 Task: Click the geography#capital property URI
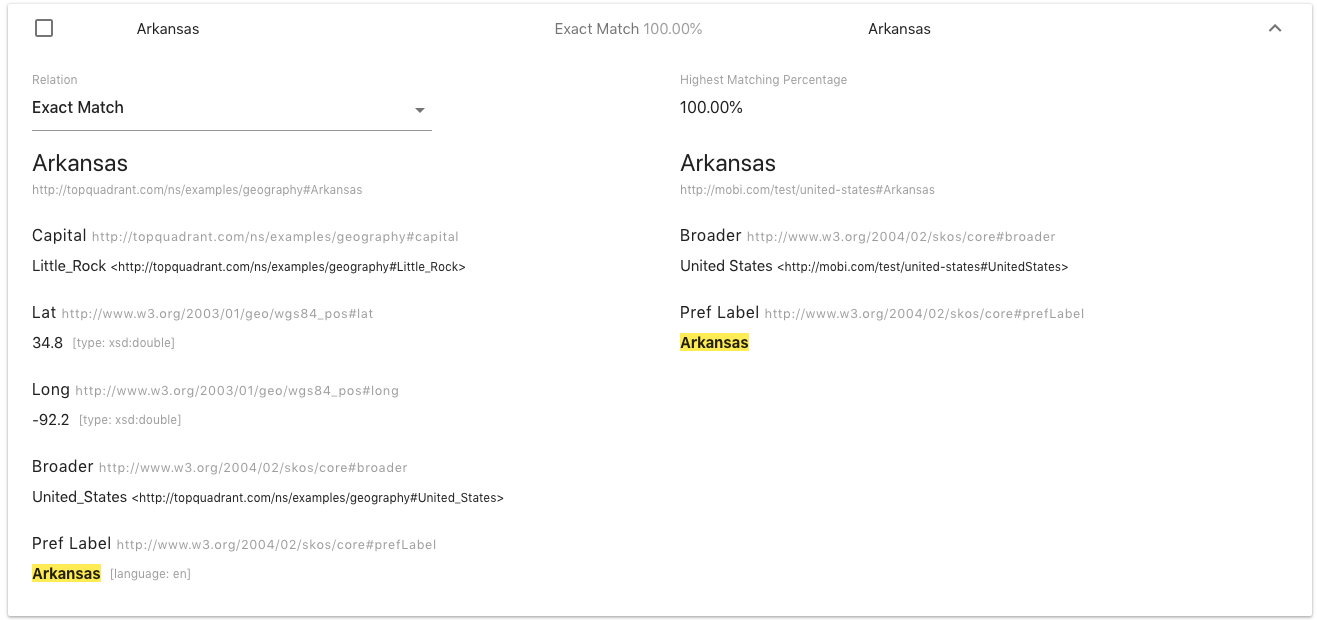tap(275, 237)
